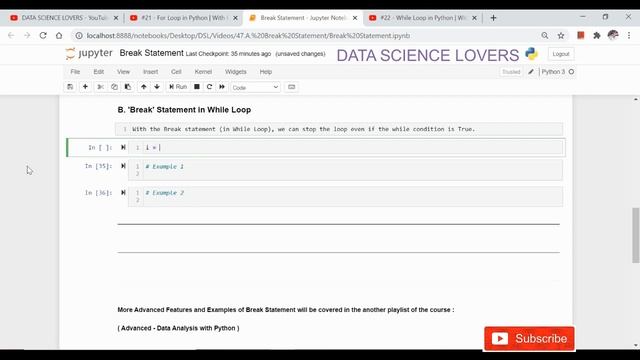The height and width of the screenshot is (360, 640).
Task: Click the heading B. 'Break' Statement in While Loop
Action: point(184,110)
